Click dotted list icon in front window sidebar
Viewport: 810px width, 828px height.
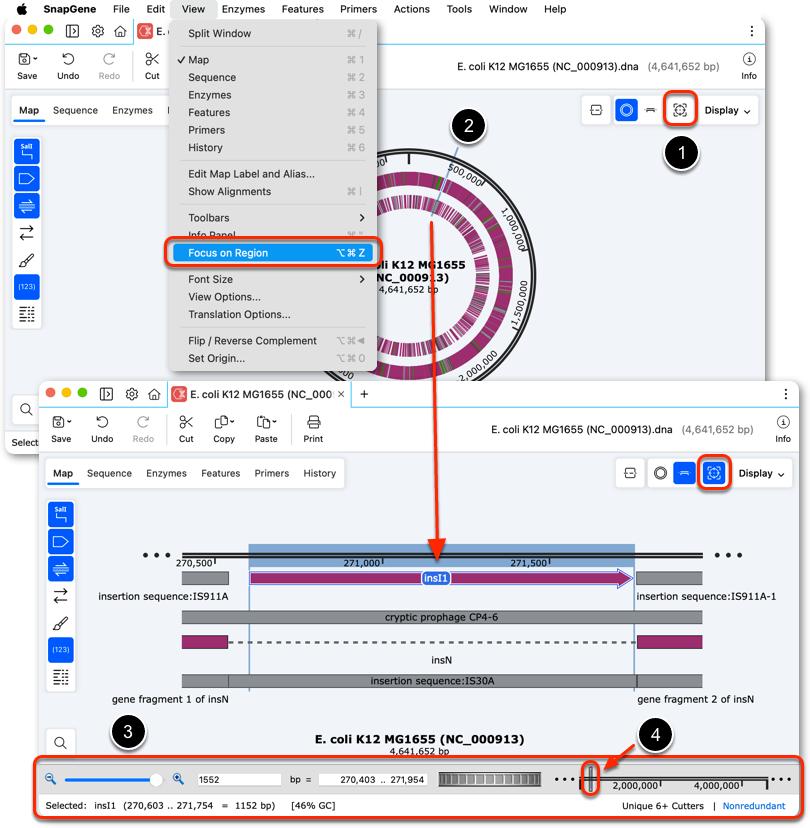click(x=61, y=677)
